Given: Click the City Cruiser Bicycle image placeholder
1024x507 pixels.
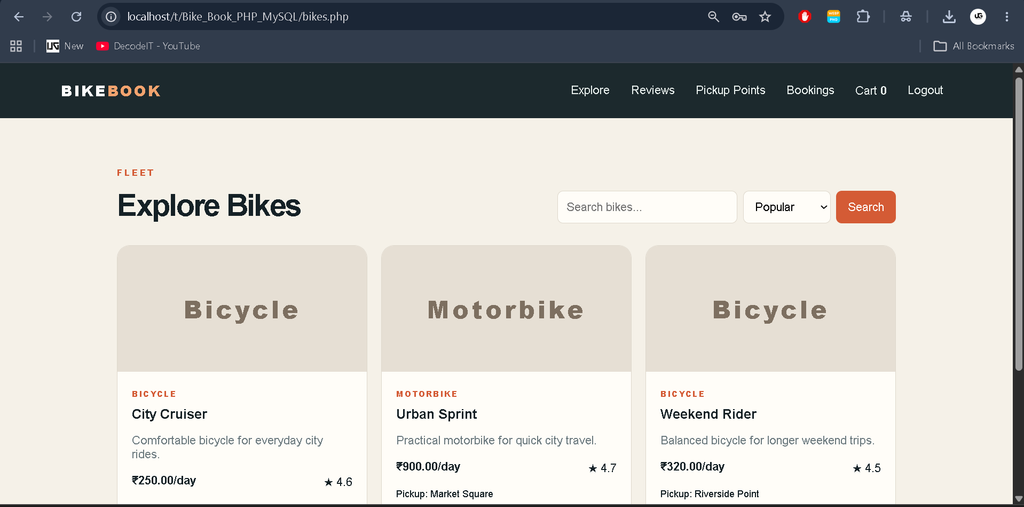Looking at the screenshot, I should [242, 308].
